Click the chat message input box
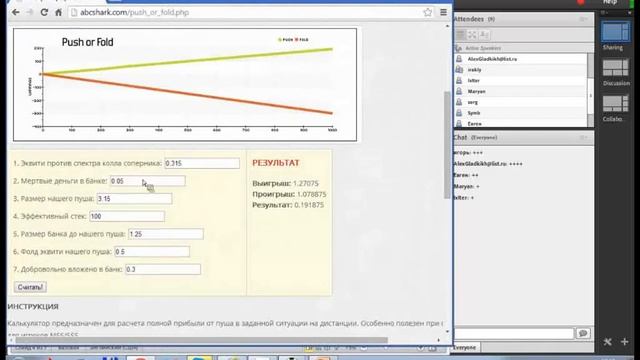Image resolution: width=640 pixels, height=360 pixels. [x=514, y=334]
